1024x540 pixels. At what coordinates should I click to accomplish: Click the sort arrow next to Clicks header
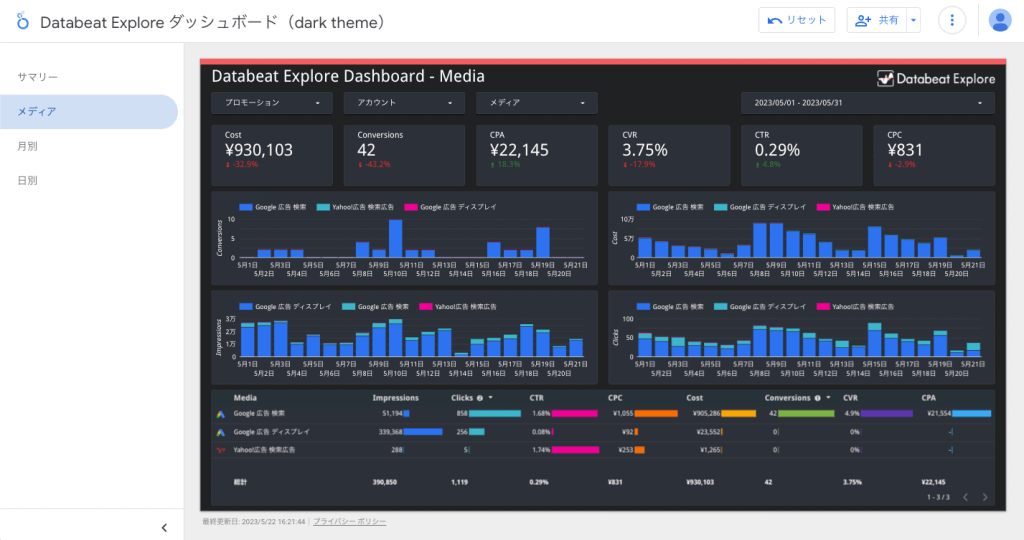pyautogui.click(x=490, y=398)
